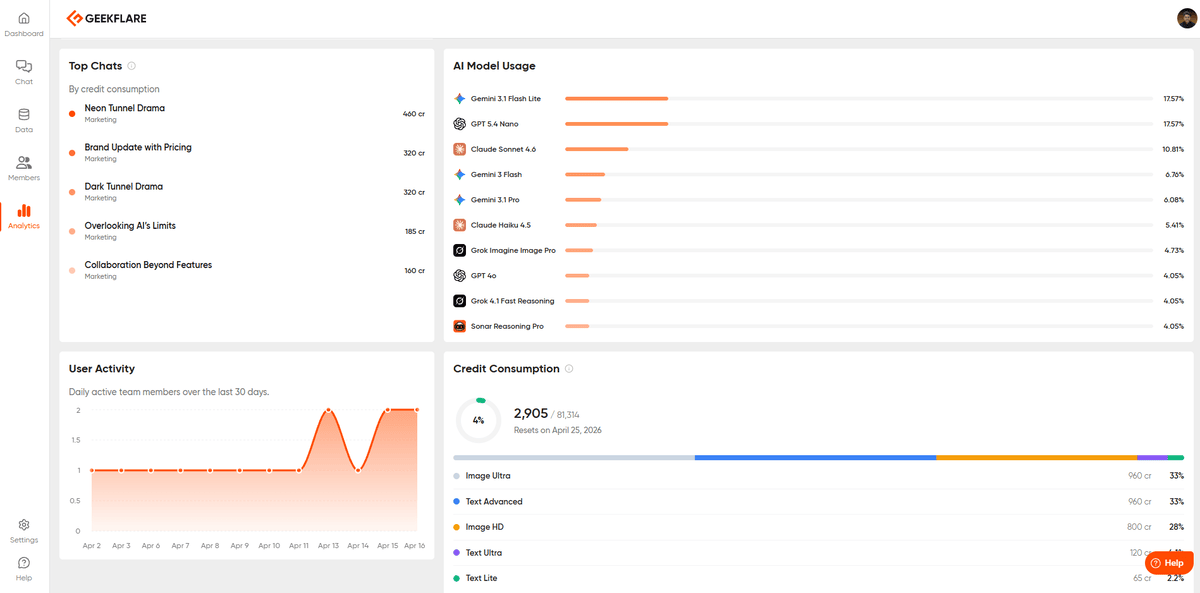The width and height of the screenshot is (1200, 593).
Task: Click the Claude Sonnet 4.6 model icon
Action: [459, 149]
